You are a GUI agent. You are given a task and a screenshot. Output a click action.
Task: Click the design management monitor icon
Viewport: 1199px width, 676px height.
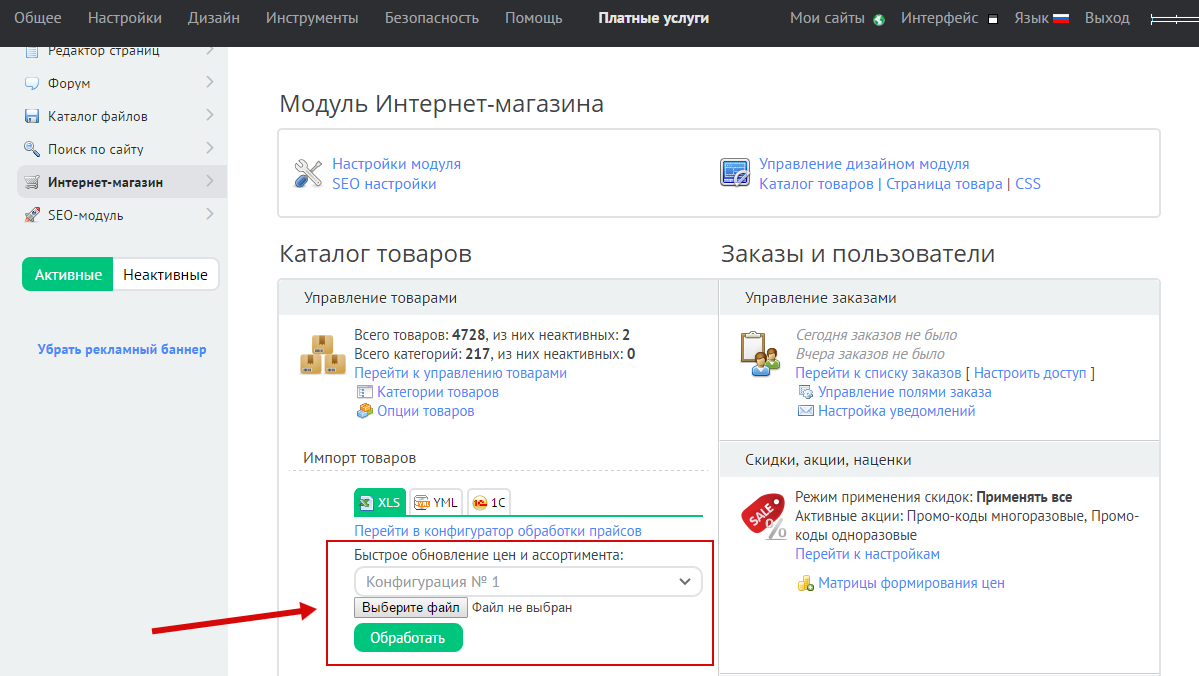pos(735,173)
